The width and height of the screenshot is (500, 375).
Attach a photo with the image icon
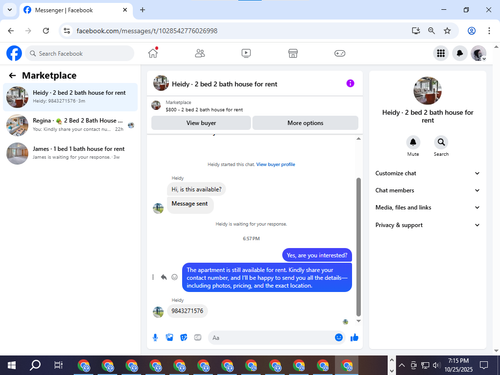point(169,338)
